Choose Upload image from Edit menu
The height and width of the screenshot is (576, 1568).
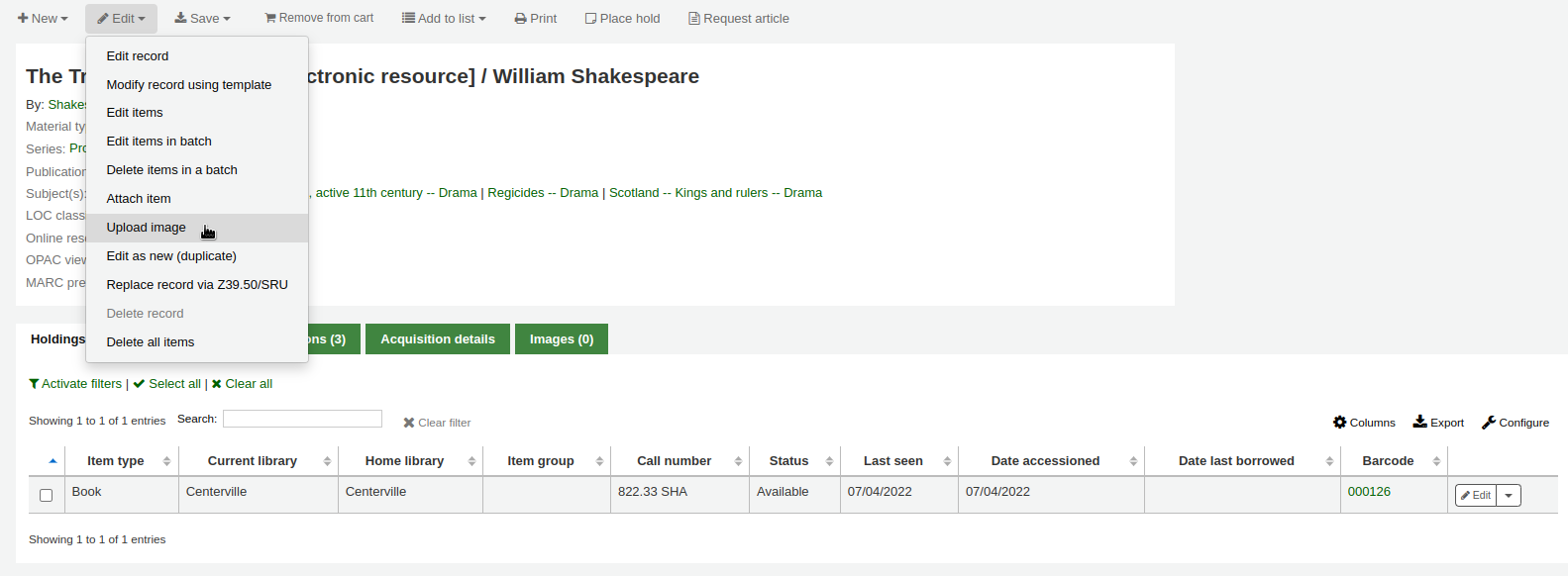click(147, 228)
